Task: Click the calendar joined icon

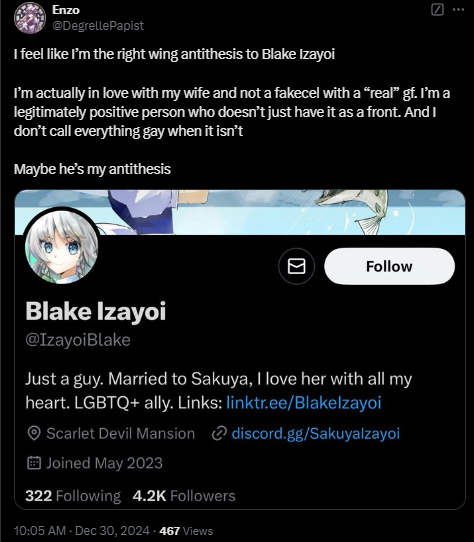Action: pyautogui.click(x=34, y=463)
